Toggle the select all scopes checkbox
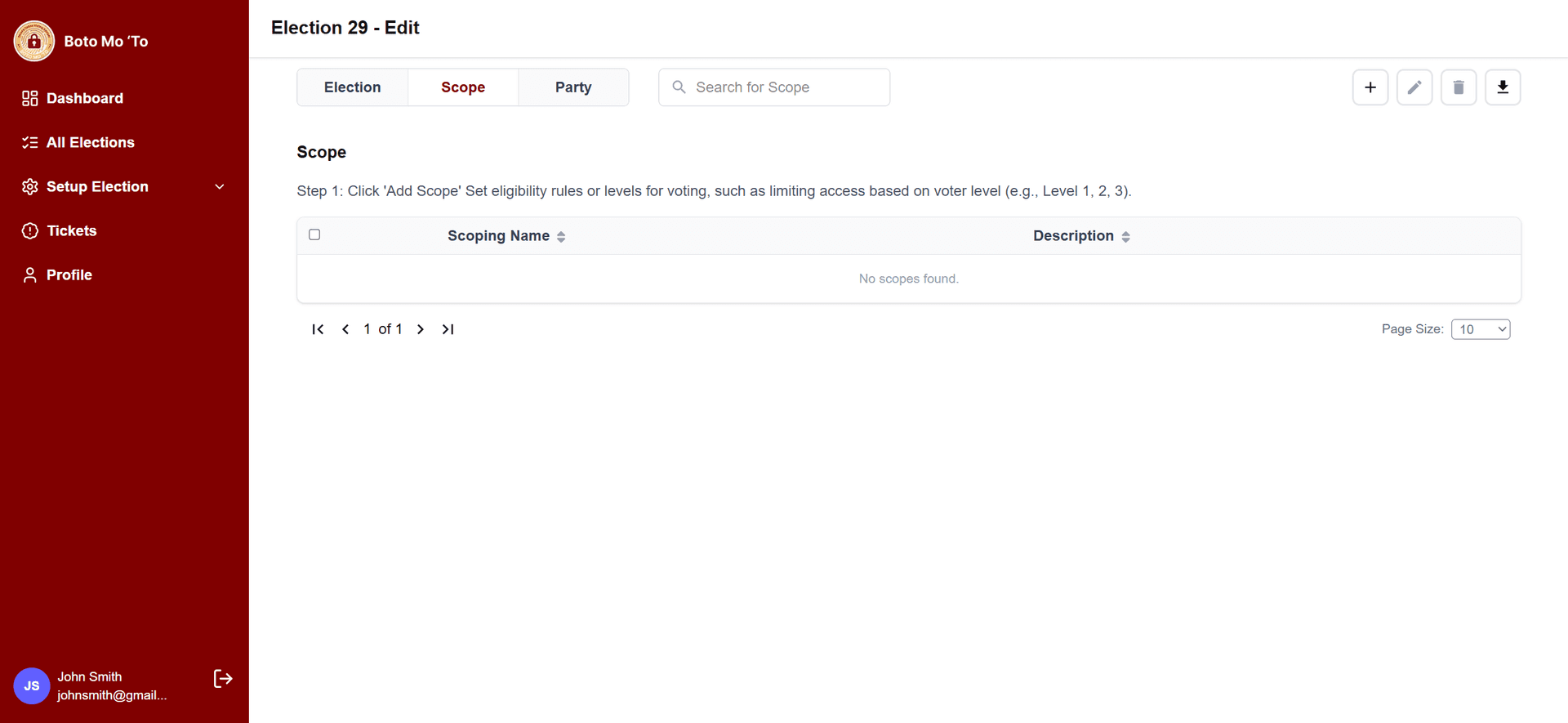 click(x=314, y=235)
